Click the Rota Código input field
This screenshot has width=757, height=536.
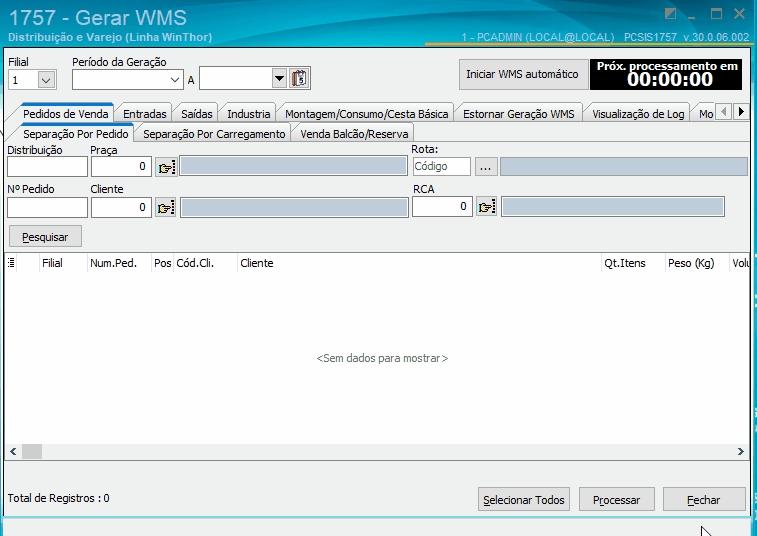tap(442, 167)
